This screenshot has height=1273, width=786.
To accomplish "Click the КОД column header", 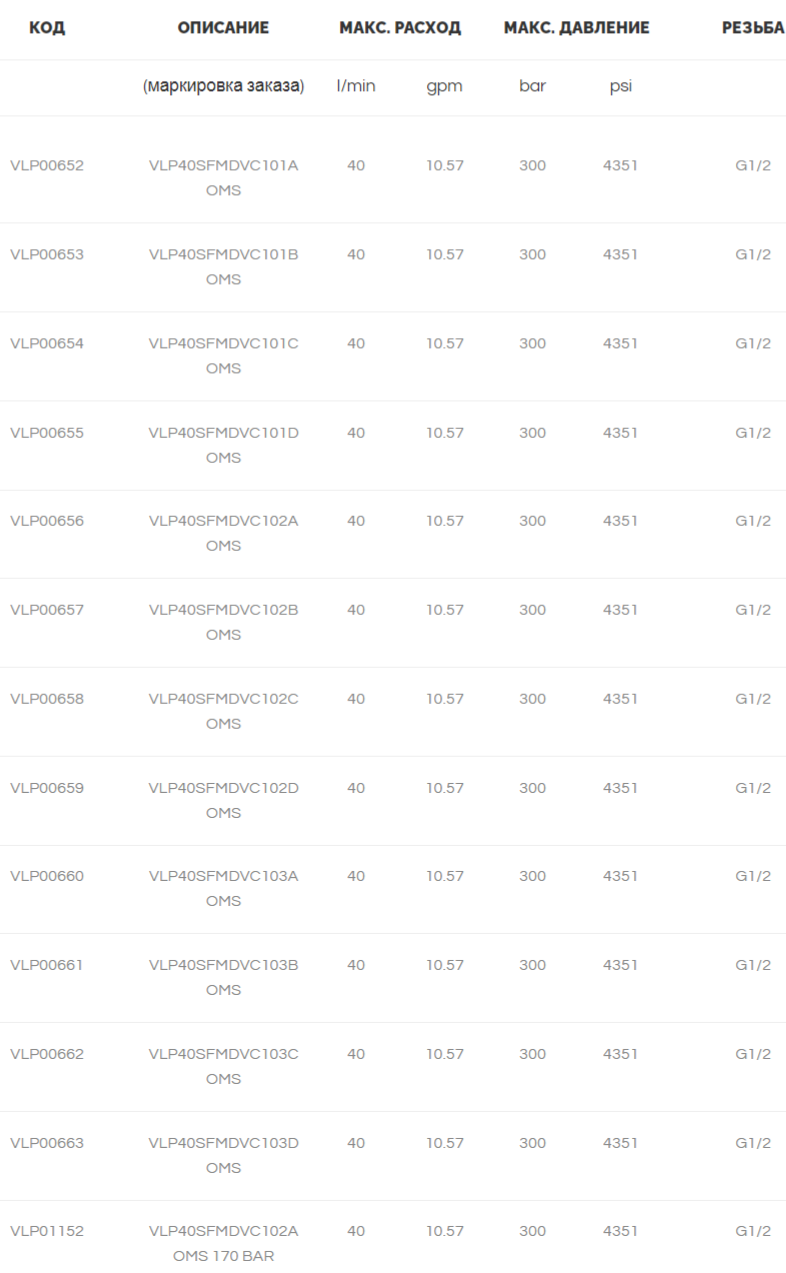I will (47, 28).
